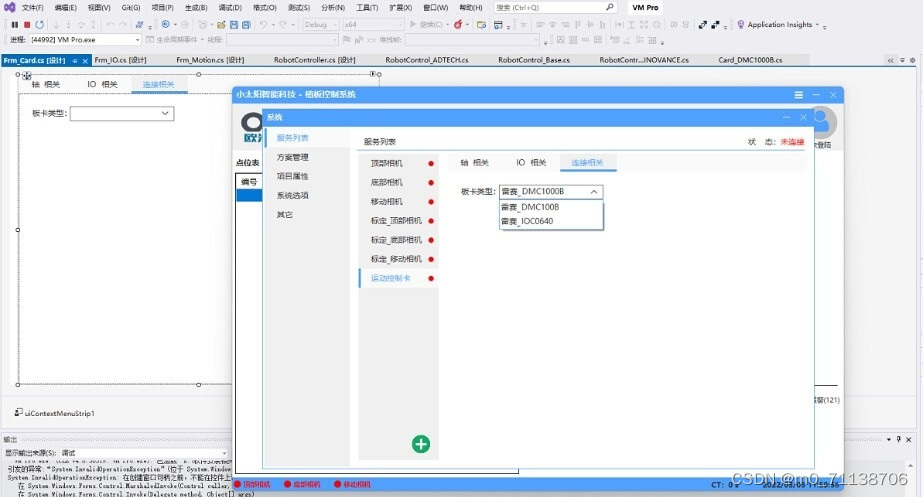Choose 雷赛_IOC0640 from the dropdown list
The height and width of the screenshot is (497, 923).
pyautogui.click(x=551, y=221)
